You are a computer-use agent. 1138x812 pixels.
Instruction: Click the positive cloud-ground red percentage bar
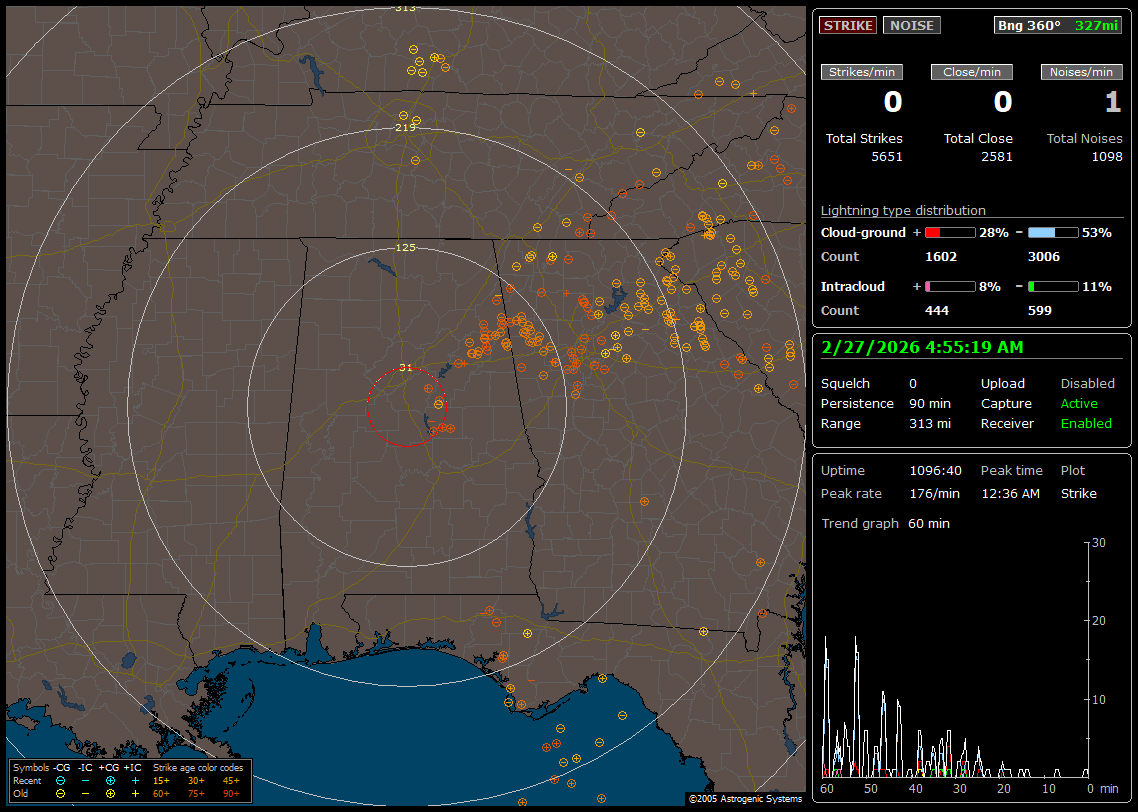(949, 232)
